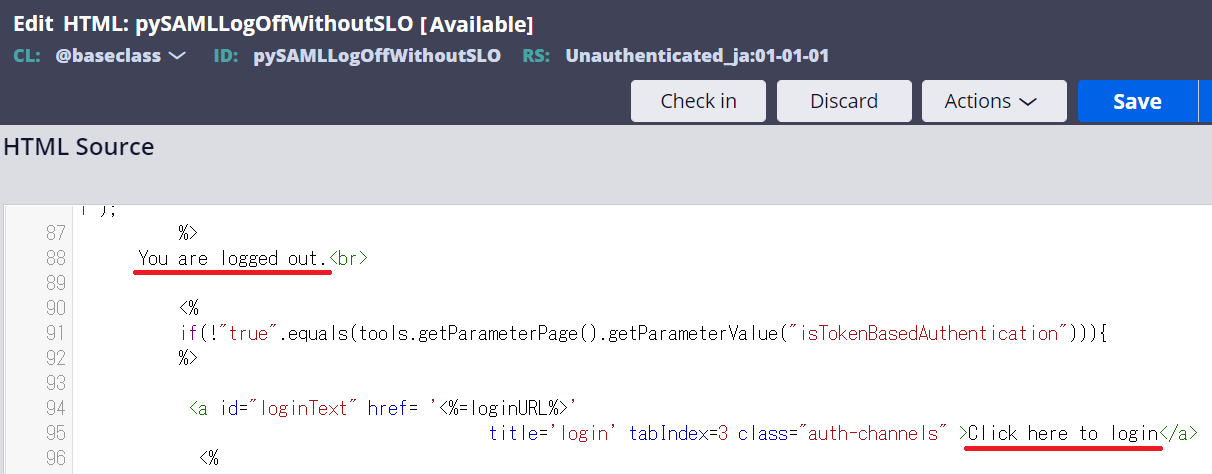Click the title='login' attribute on line 95

coord(553,433)
